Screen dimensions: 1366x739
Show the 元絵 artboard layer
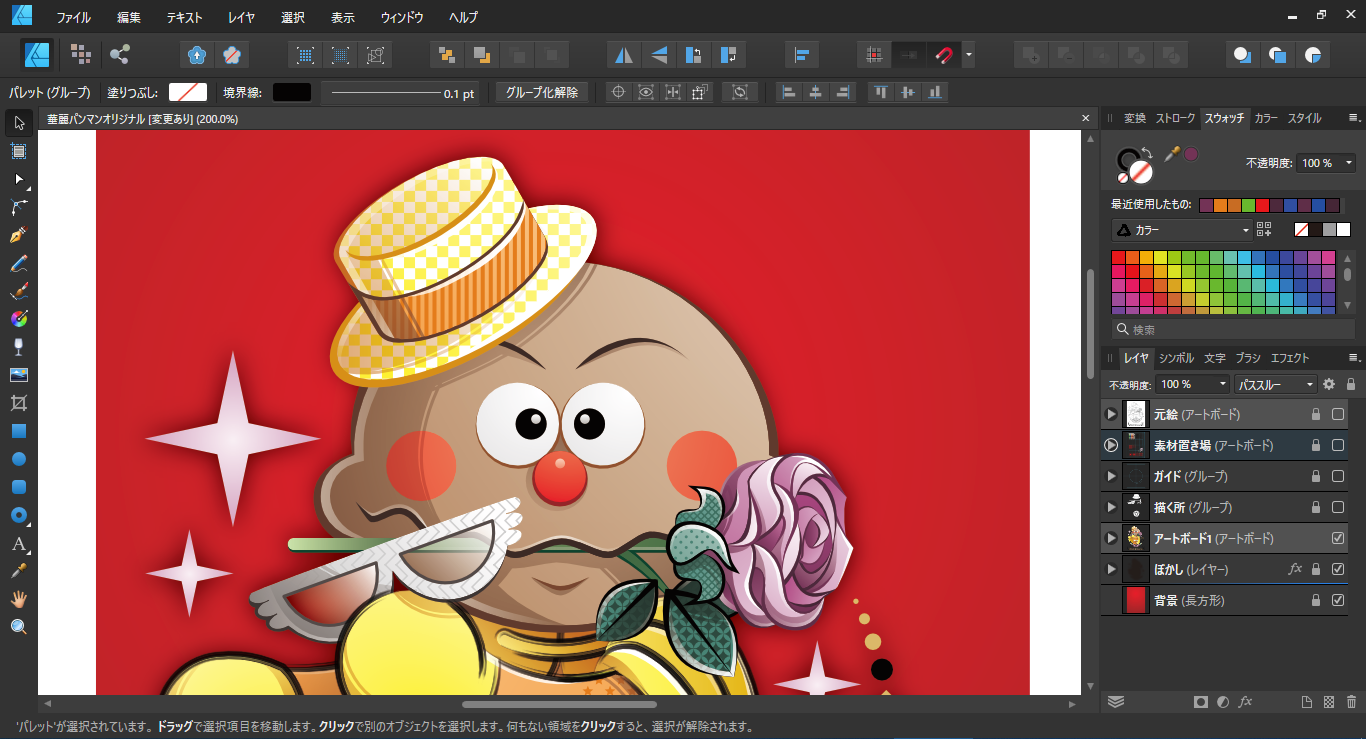[1338, 414]
